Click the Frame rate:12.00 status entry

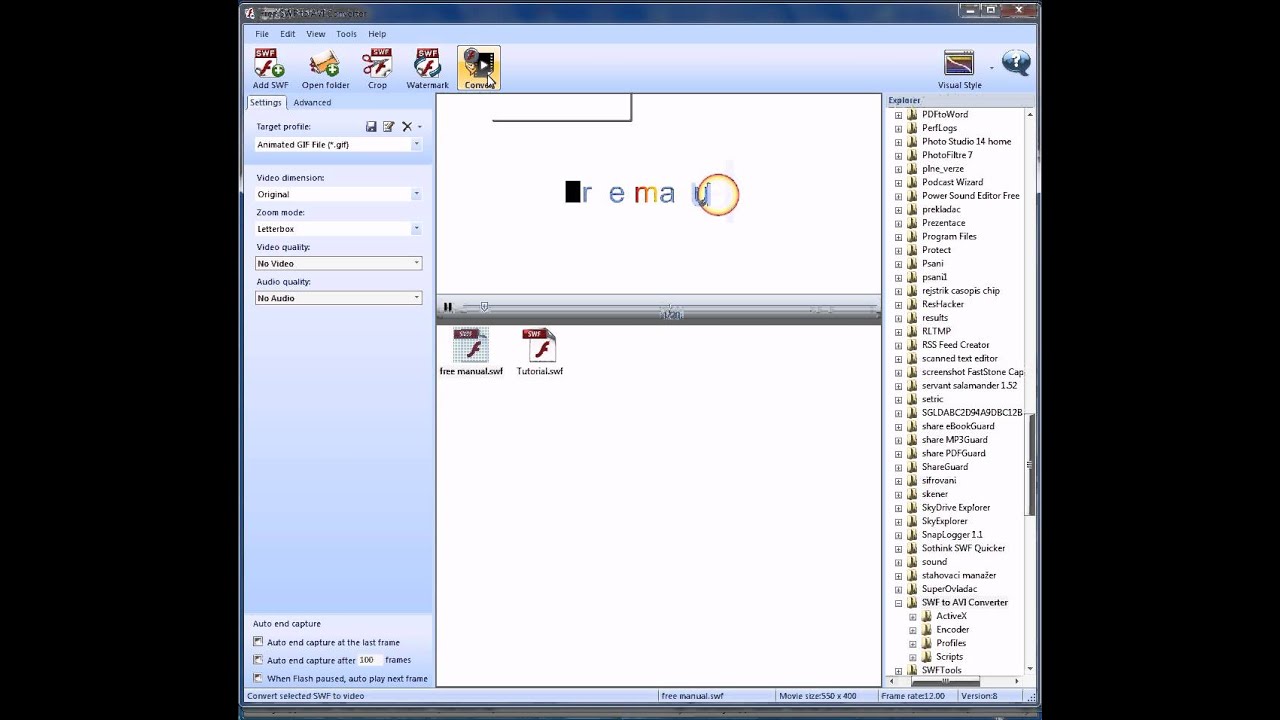click(x=911, y=696)
